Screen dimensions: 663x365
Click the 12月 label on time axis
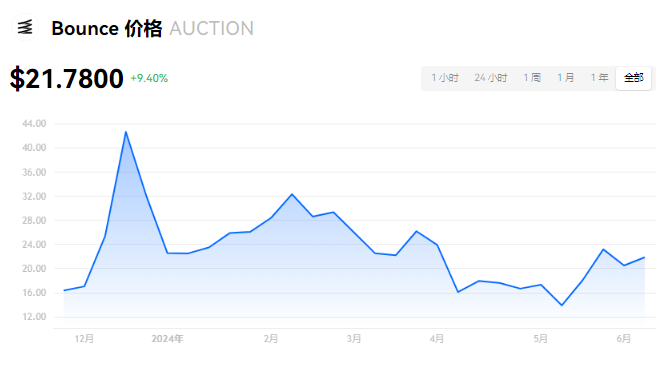pos(84,339)
